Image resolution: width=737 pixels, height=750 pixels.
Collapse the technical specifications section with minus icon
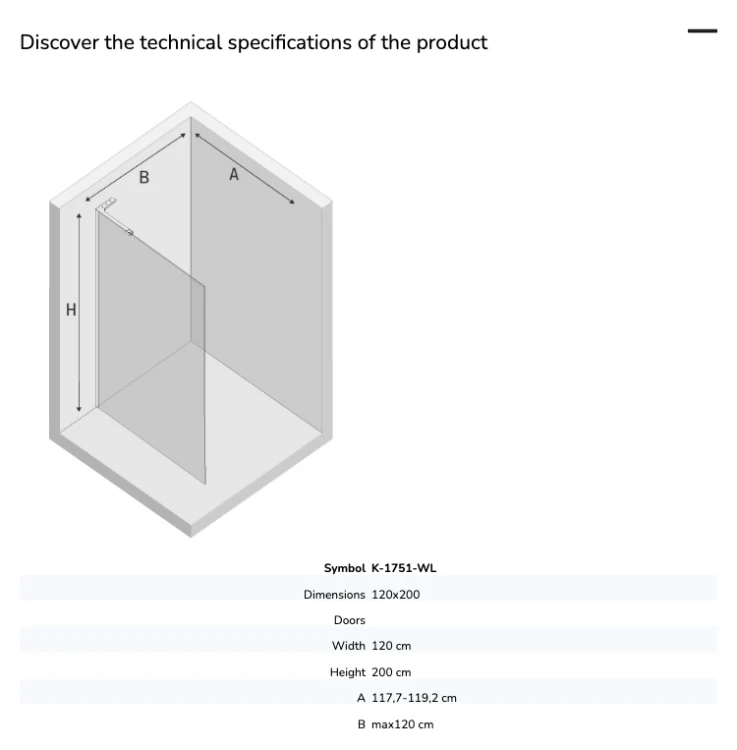pyautogui.click(x=702, y=31)
